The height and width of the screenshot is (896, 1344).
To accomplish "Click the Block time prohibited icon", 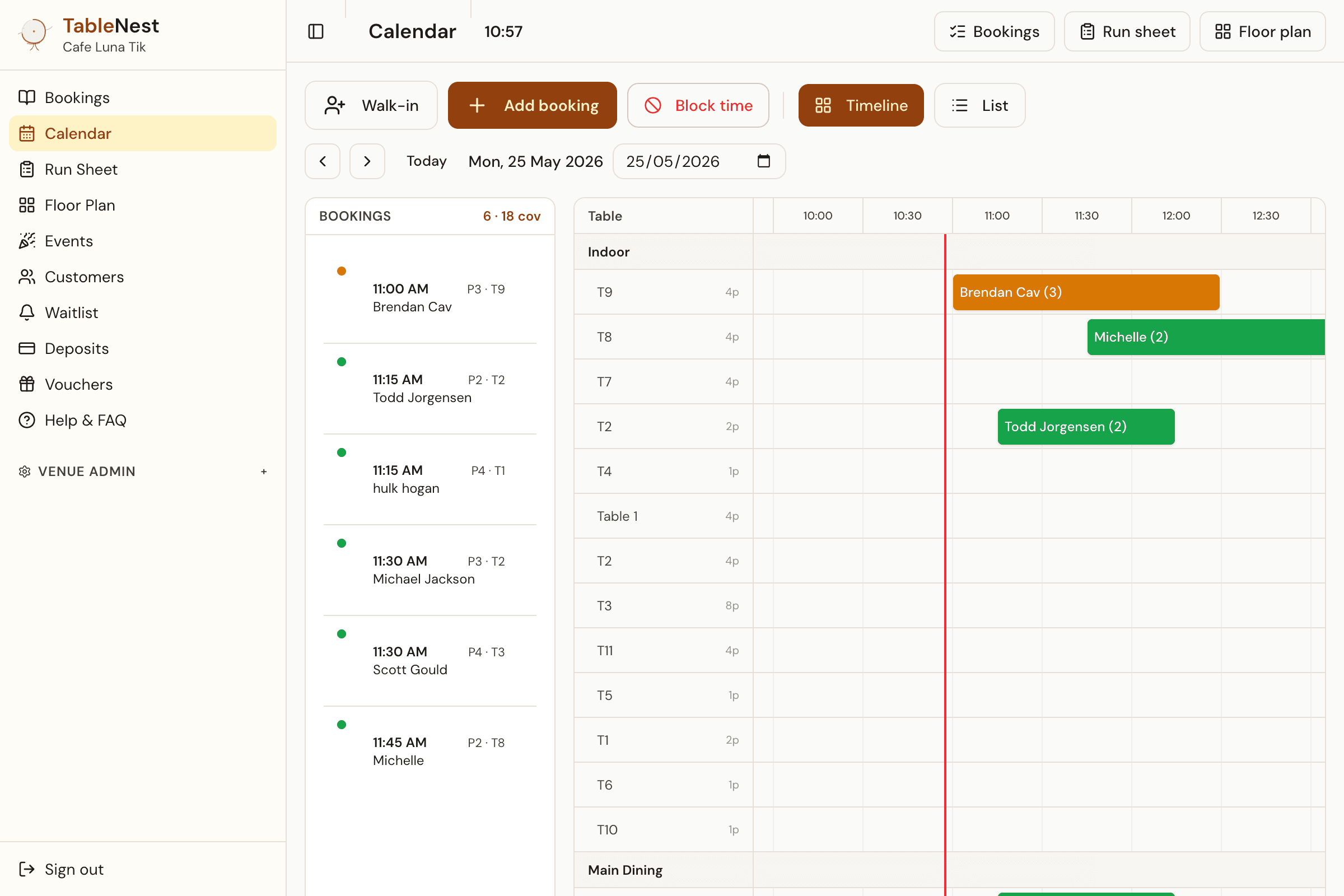I will tap(653, 105).
